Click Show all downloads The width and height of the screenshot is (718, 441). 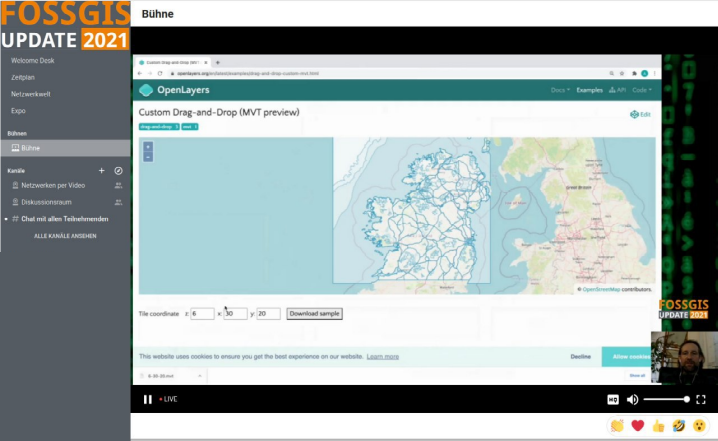coord(637,376)
